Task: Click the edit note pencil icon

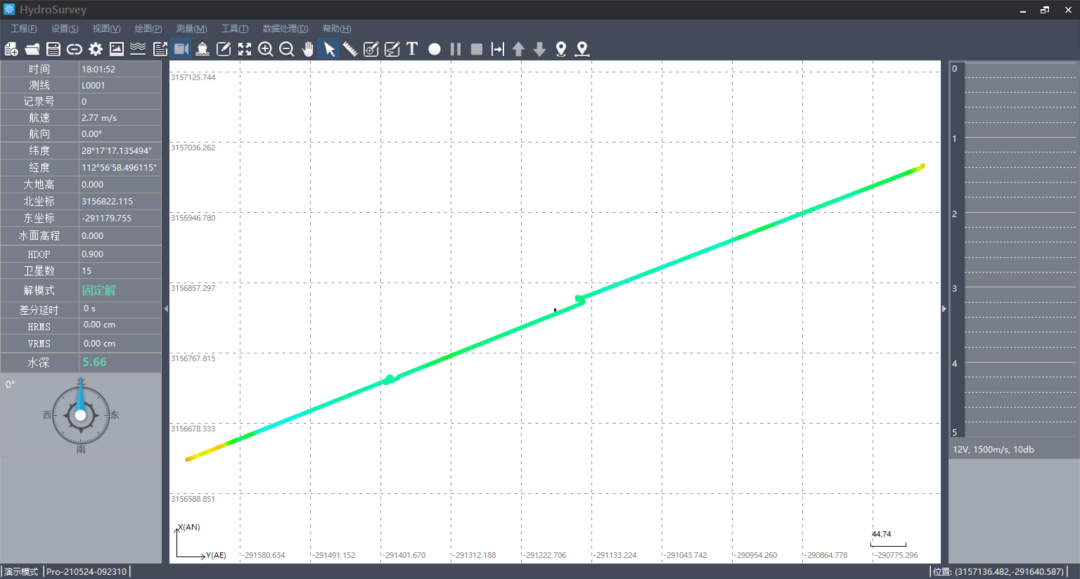Action: 224,49
